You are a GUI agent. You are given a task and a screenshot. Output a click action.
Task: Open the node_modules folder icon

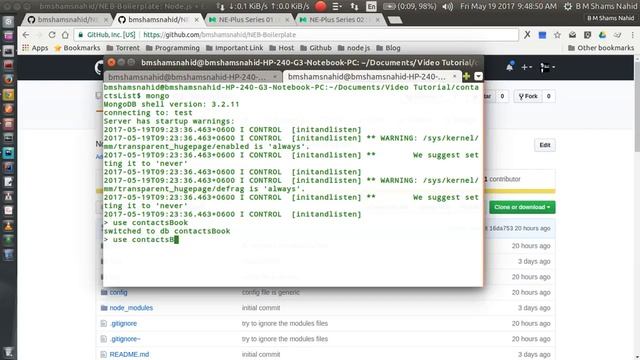[x=104, y=308]
